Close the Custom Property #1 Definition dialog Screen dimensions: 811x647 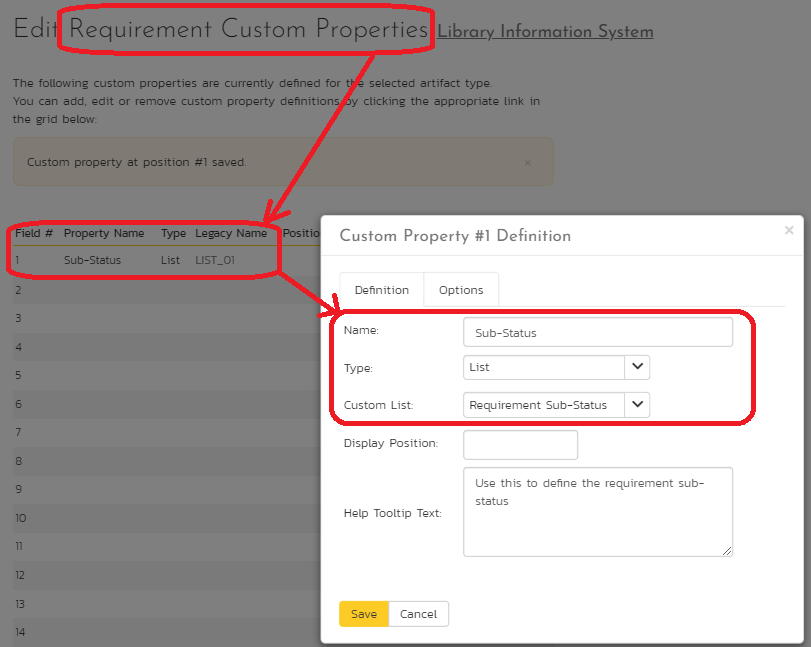tap(788, 230)
